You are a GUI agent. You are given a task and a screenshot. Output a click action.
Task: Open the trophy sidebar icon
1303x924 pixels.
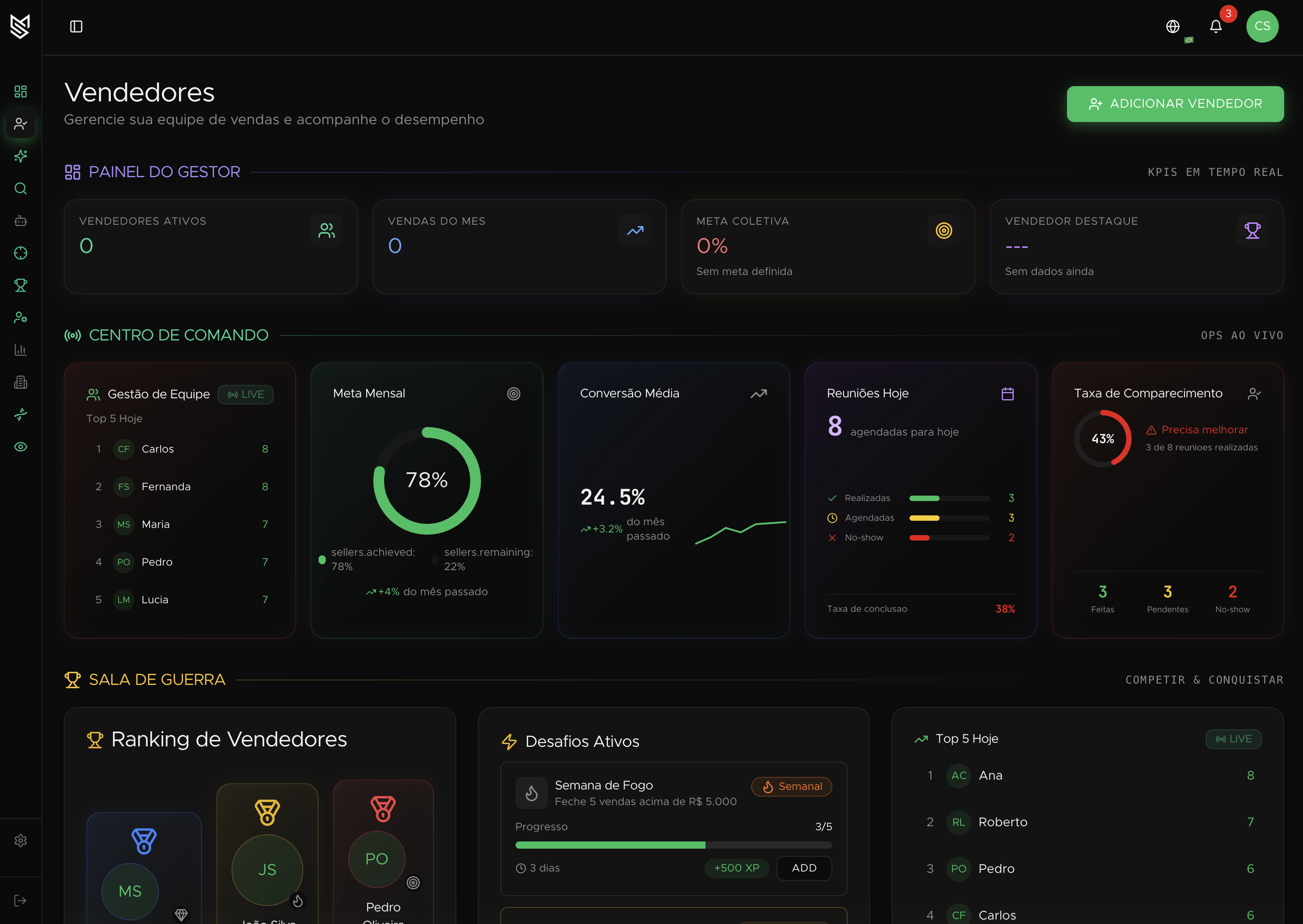[x=21, y=285]
